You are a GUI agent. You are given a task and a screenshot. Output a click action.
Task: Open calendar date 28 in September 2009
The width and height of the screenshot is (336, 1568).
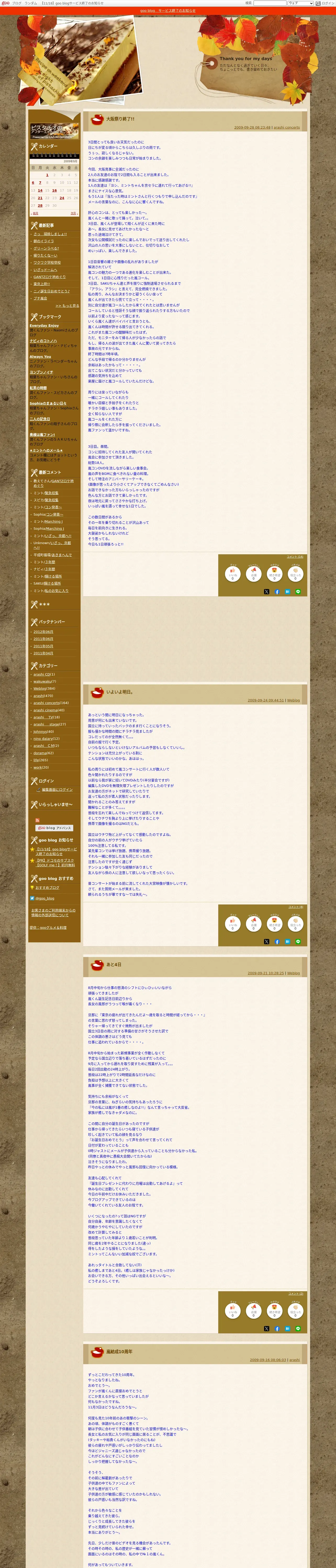pyautogui.click(x=40, y=206)
